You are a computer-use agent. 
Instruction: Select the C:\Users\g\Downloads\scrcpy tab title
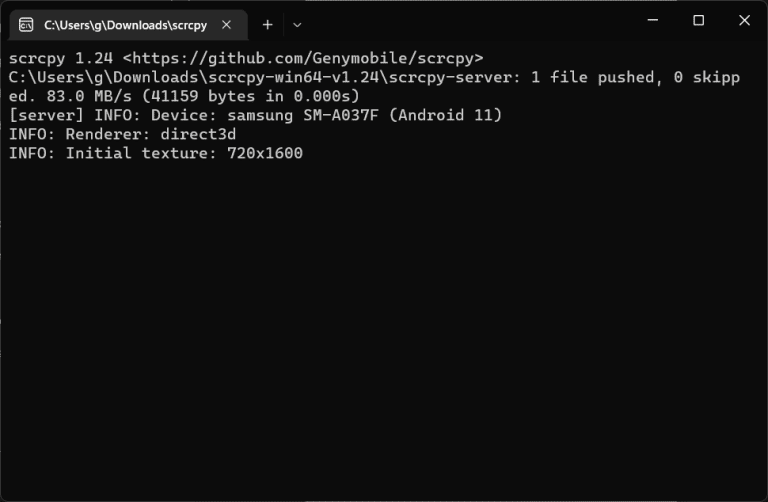(x=125, y=25)
